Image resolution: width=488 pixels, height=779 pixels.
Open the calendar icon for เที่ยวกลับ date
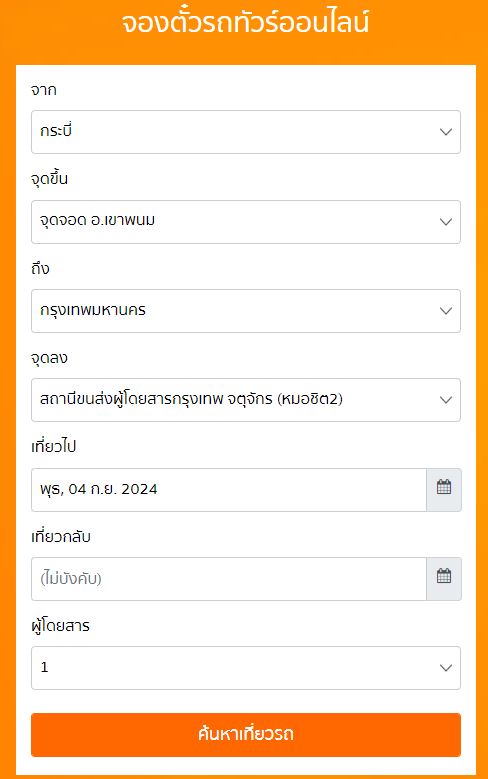[444, 579]
